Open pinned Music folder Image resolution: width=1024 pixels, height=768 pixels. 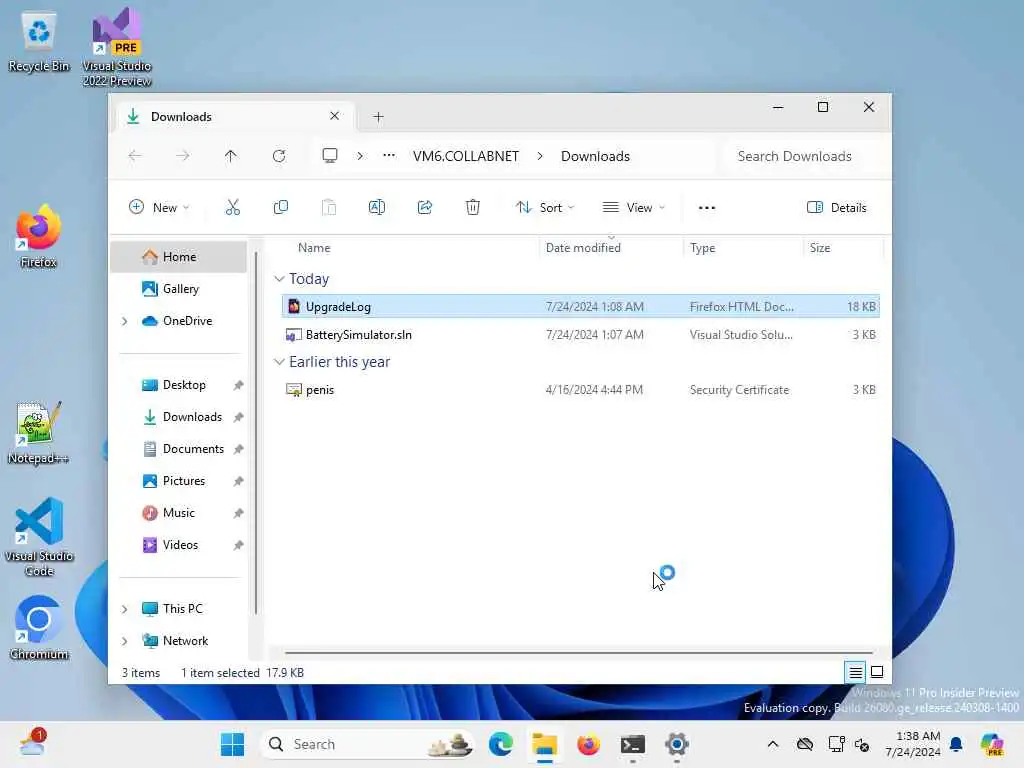click(x=179, y=513)
